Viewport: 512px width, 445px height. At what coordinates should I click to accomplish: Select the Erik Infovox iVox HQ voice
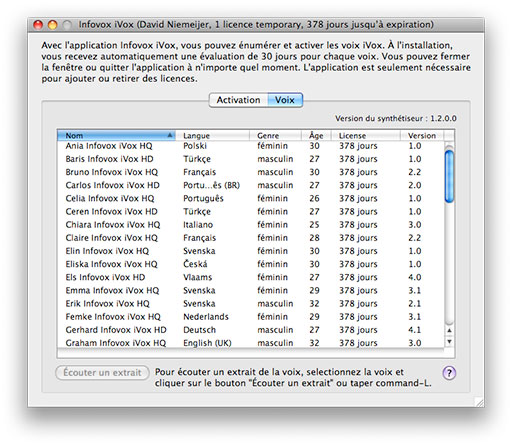coord(251,304)
